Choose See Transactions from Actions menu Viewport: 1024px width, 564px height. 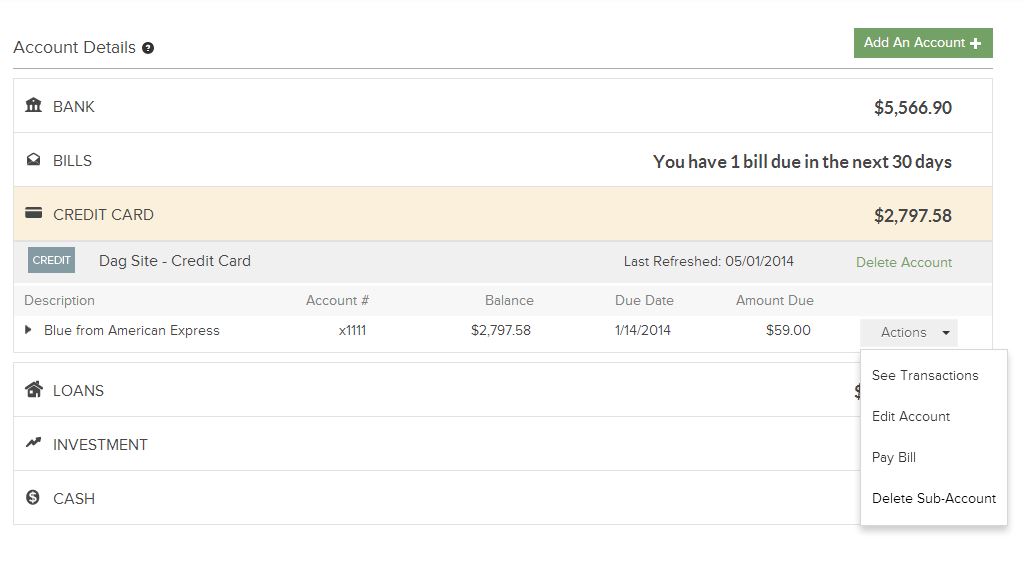[x=925, y=375]
